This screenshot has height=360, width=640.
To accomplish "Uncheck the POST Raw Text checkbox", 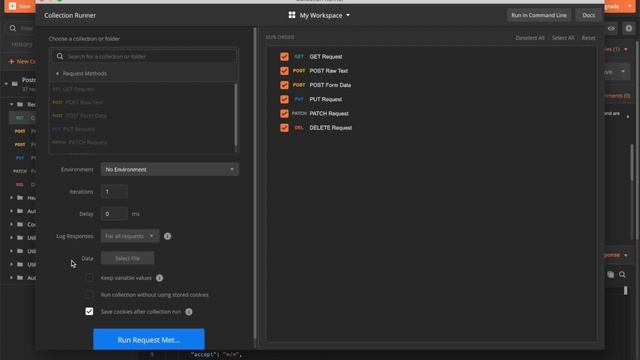I will (x=284, y=71).
